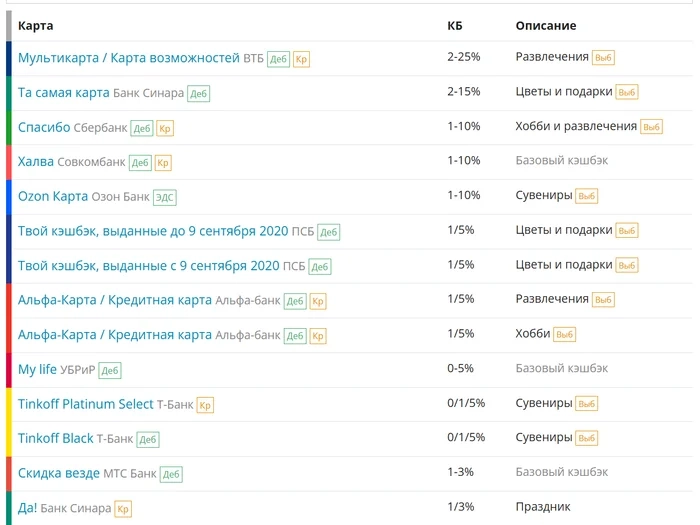This screenshot has width=700, height=525.
Task: Click the Описание column header
Action: pyautogui.click(x=545, y=25)
